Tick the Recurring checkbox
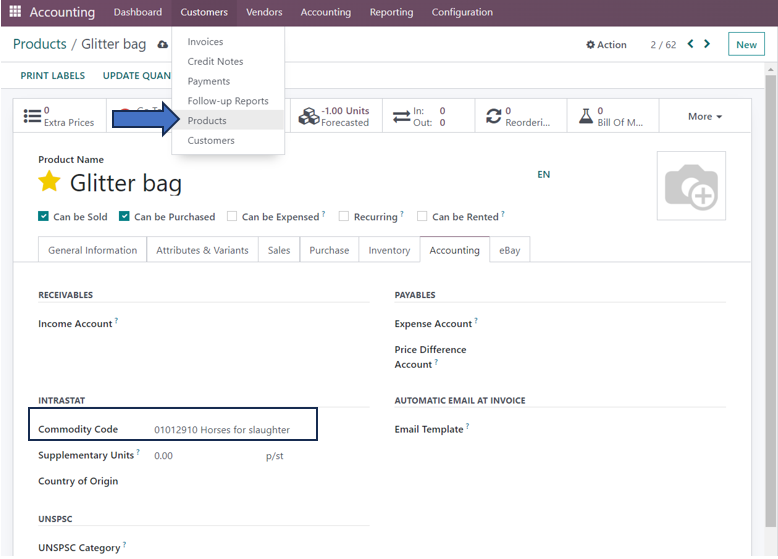Image resolution: width=778 pixels, height=559 pixels. [344, 216]
